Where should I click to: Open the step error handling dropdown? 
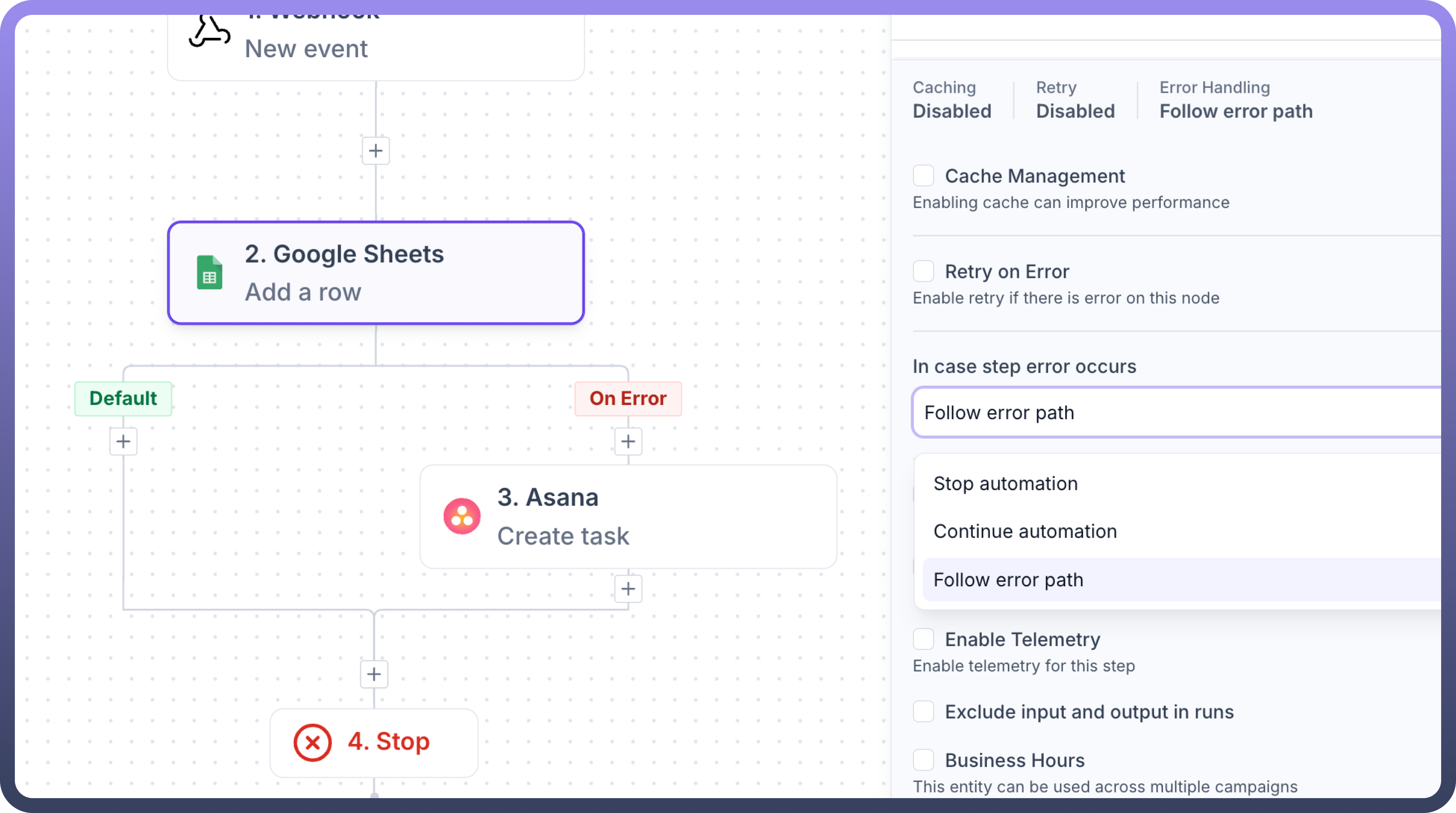coord(1176,413)
